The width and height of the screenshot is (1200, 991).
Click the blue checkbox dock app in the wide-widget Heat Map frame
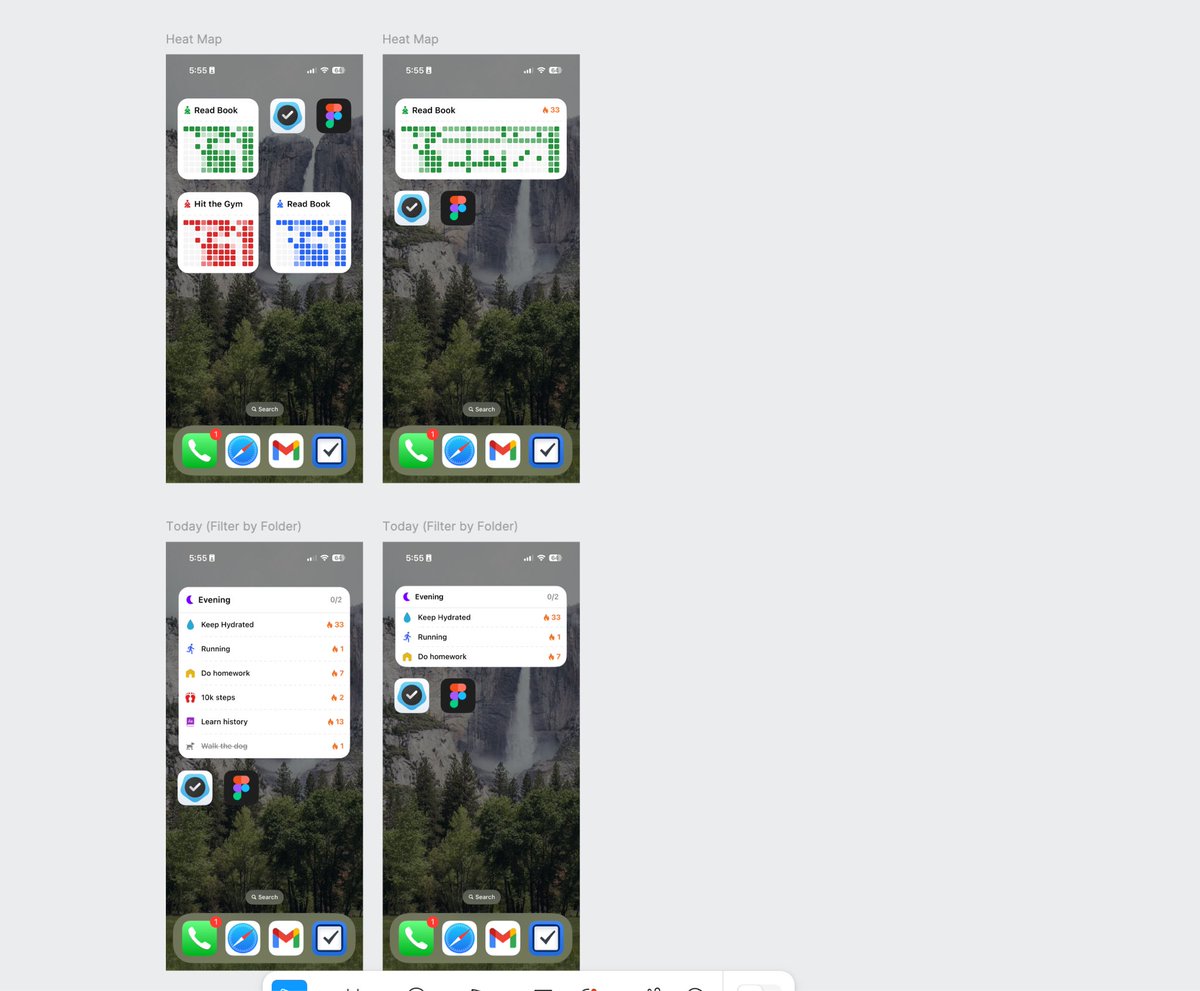pos(546,451)
